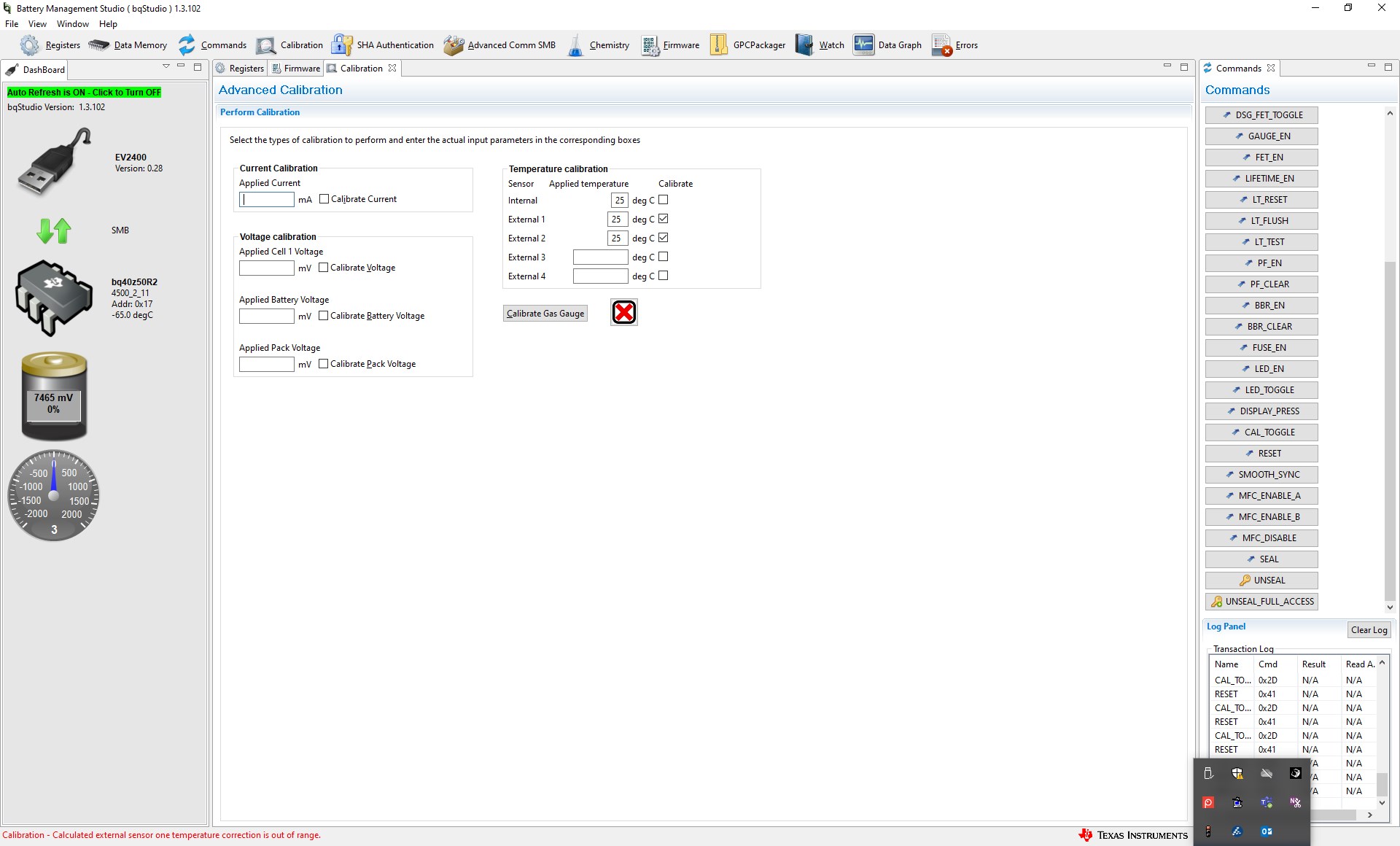Image resolution: width=1400 pixels, height=846 pixels.
Task: Turn off Auto Refresh in dashboard
Action: tap(84, 93)
